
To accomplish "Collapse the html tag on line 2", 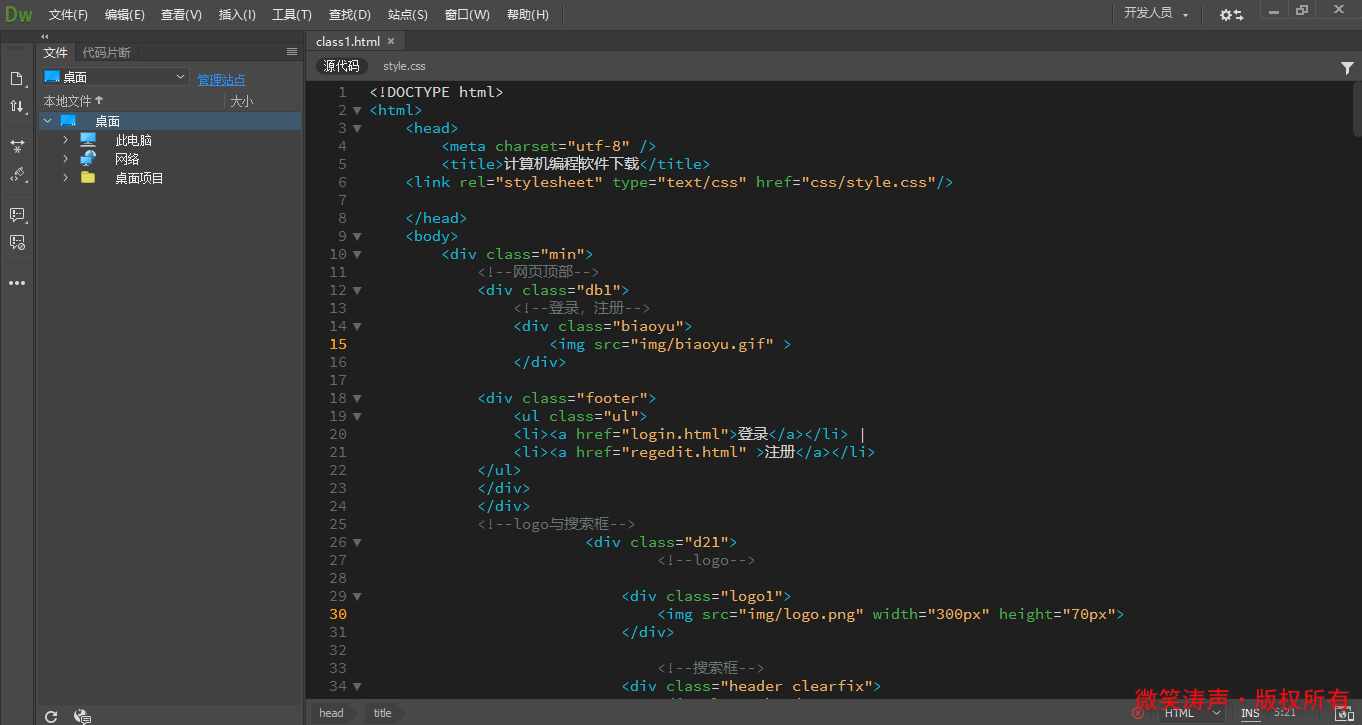I will [357, 110].
